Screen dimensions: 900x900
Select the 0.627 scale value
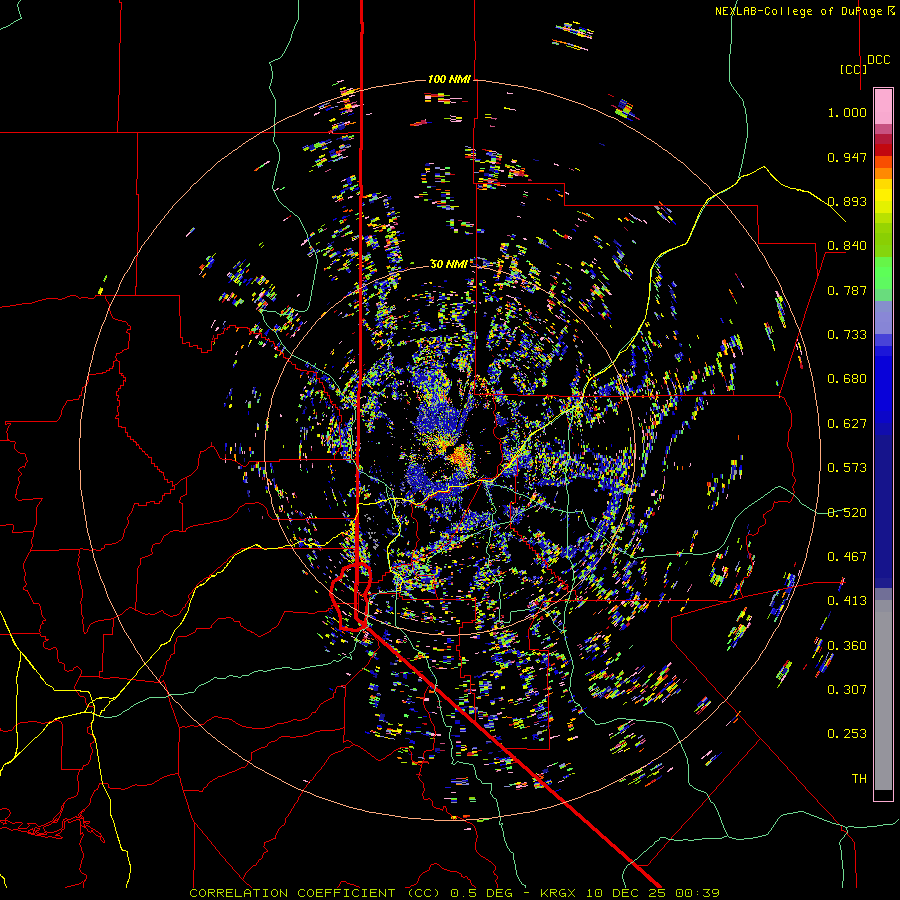(x=847, y=424)
